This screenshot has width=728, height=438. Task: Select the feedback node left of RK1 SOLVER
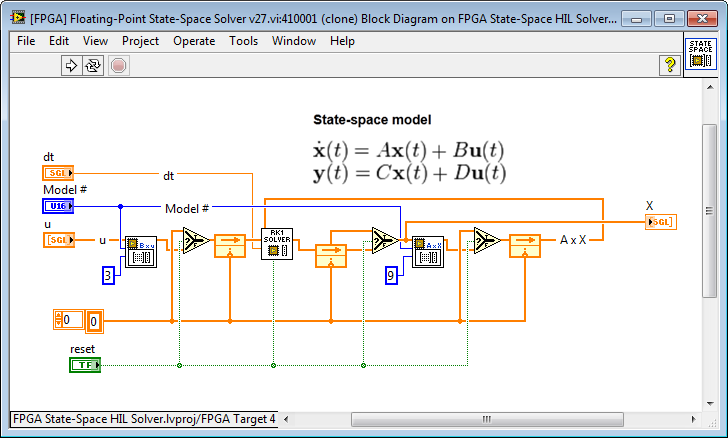pos(230,246)
